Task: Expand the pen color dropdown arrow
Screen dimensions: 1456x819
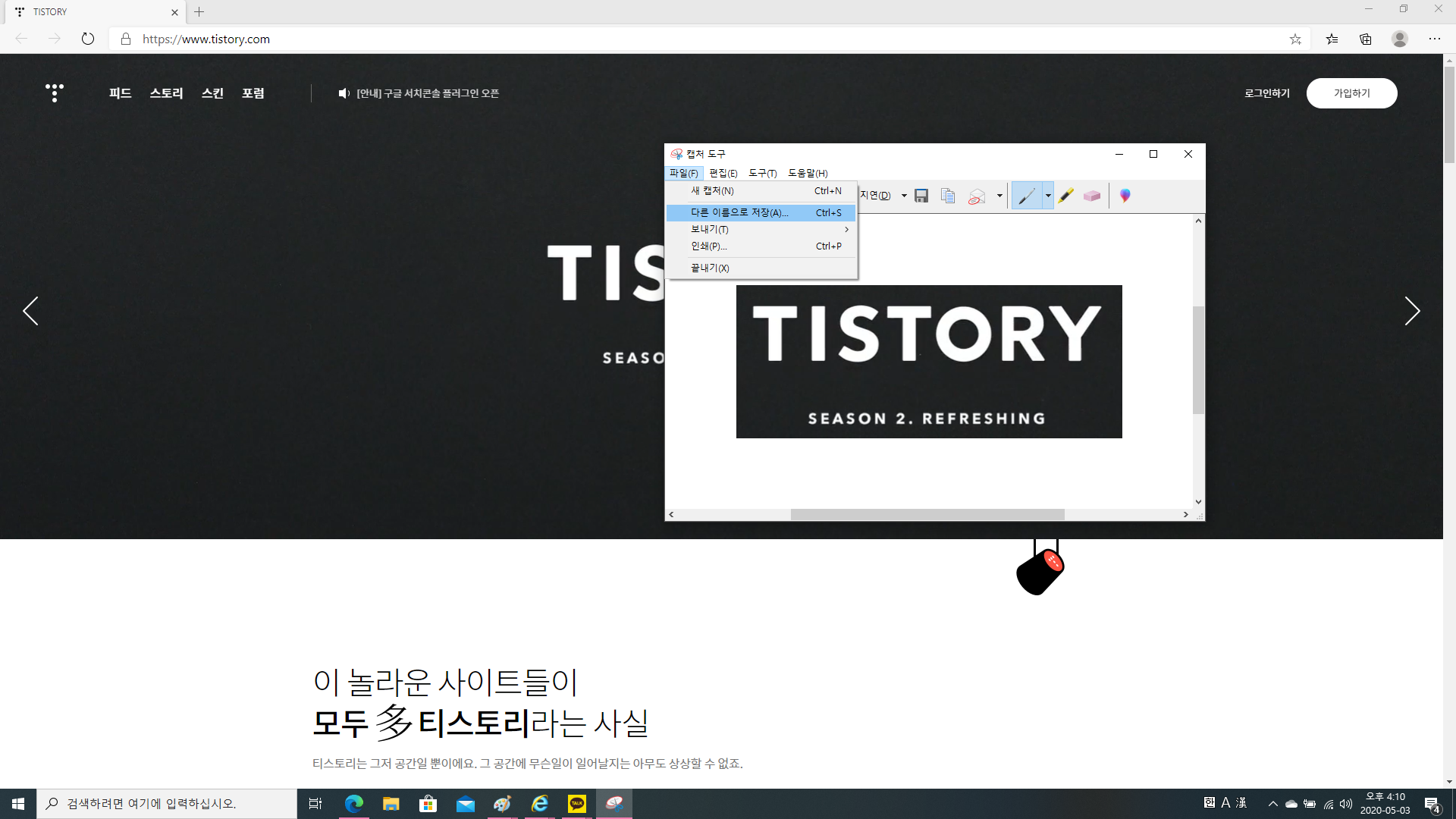Action: pyautogui.click(x=1048, y=196)
